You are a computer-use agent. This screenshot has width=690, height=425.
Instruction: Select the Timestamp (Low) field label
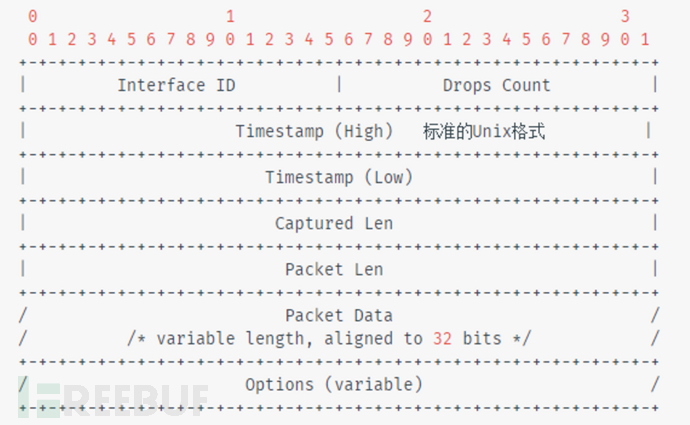(339, 177)
